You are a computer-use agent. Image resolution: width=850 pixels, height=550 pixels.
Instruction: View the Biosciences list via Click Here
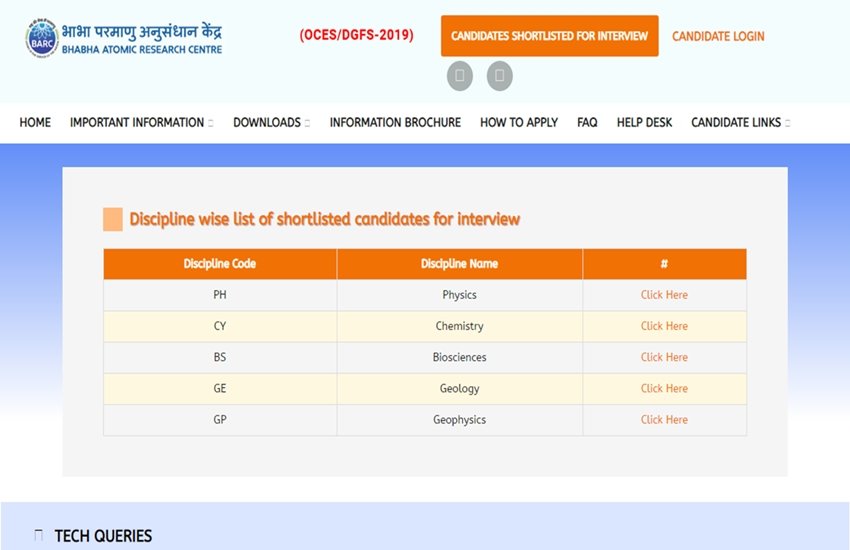pos(664,357)
